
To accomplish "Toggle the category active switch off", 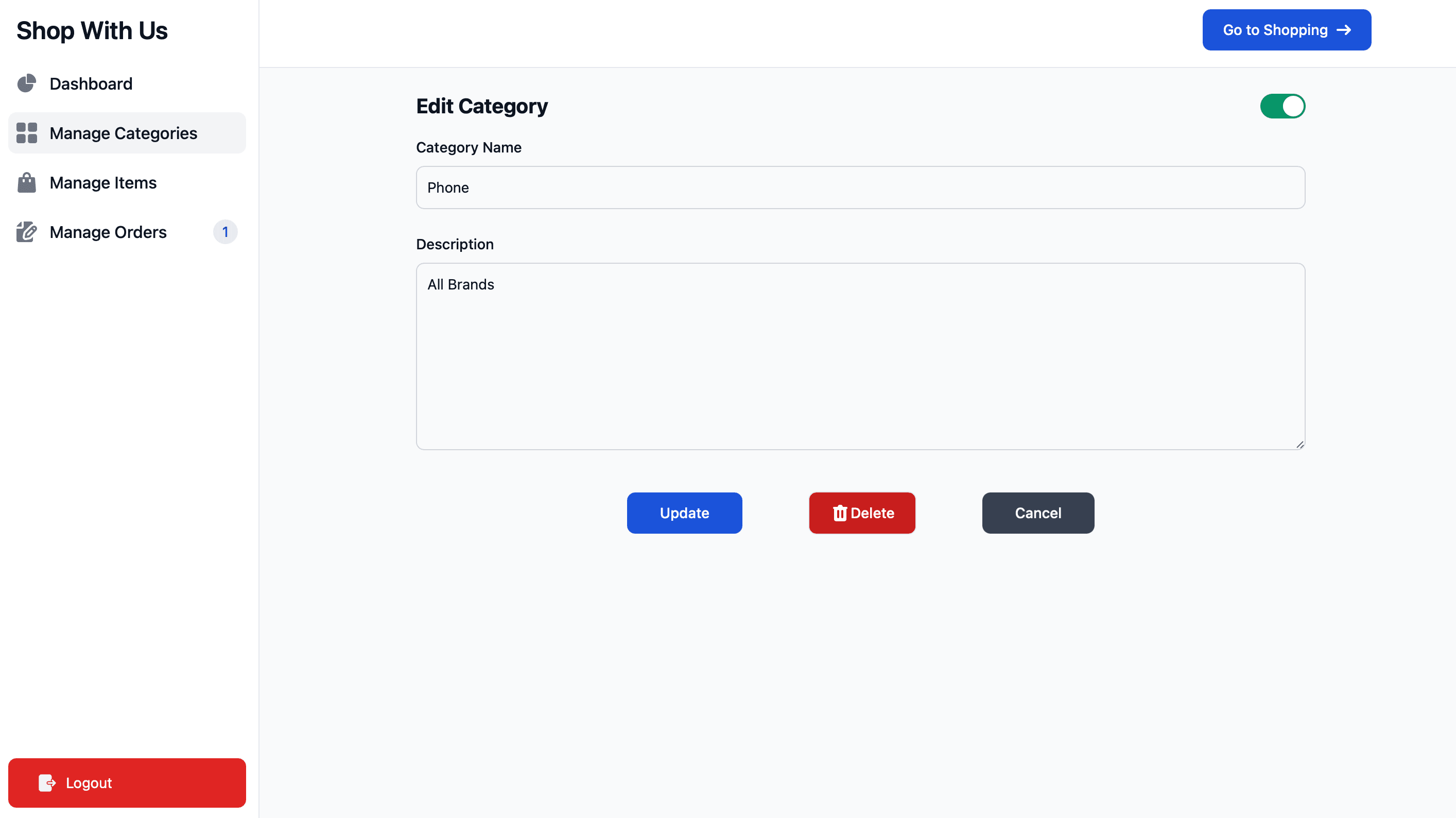I will click(x=1282, y=106).
